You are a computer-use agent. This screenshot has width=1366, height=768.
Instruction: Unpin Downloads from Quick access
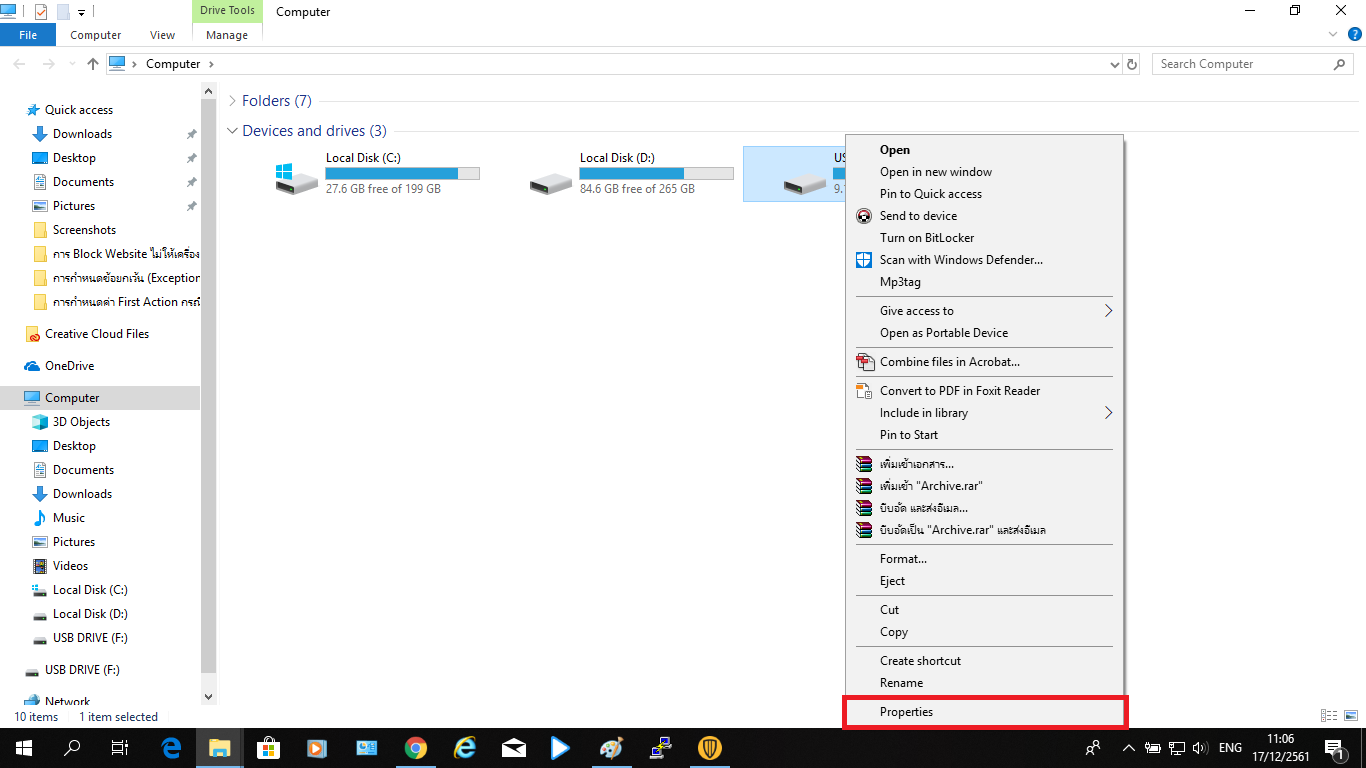[191, 134]
